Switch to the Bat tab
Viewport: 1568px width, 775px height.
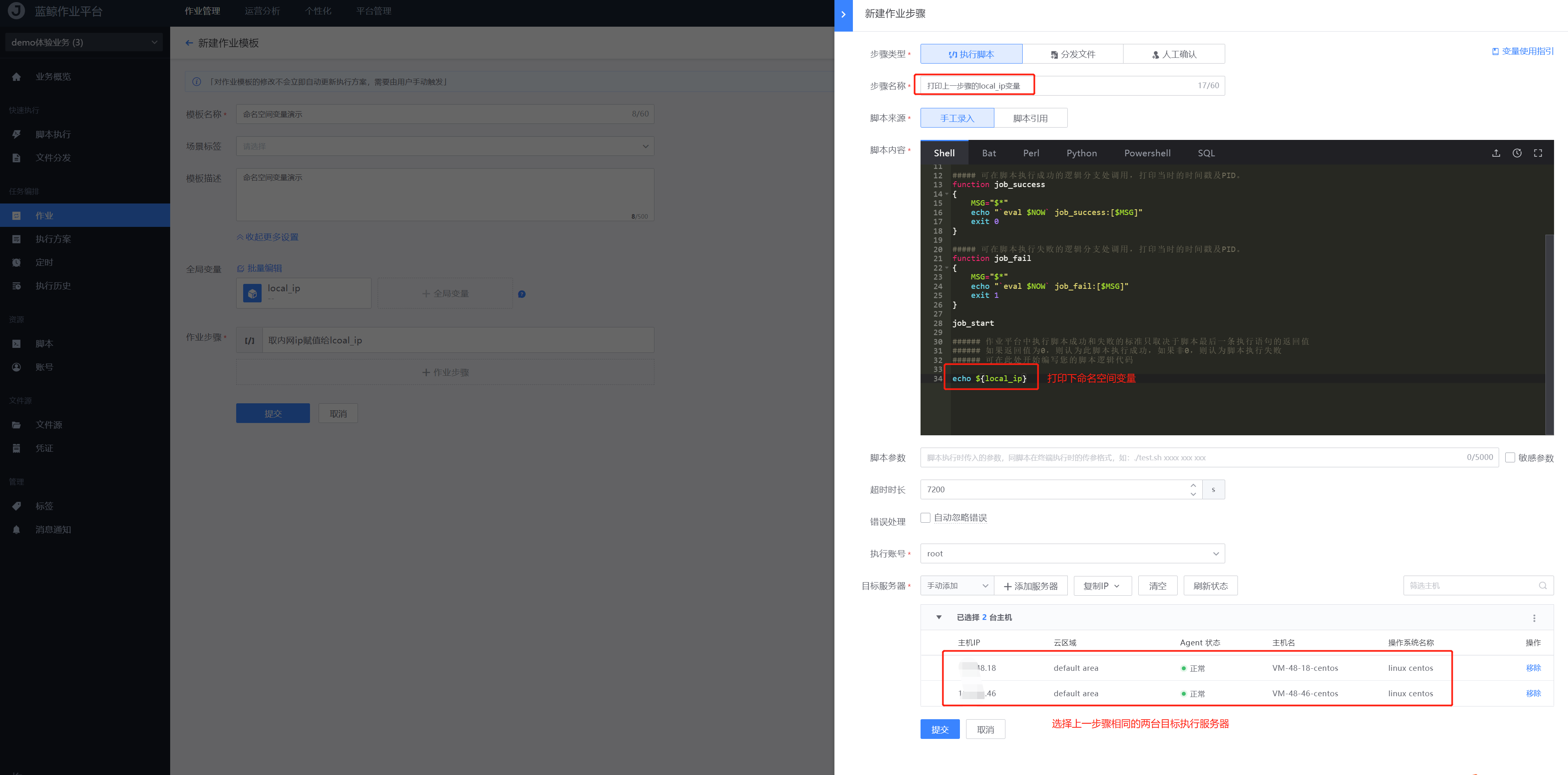coord(989,153)
